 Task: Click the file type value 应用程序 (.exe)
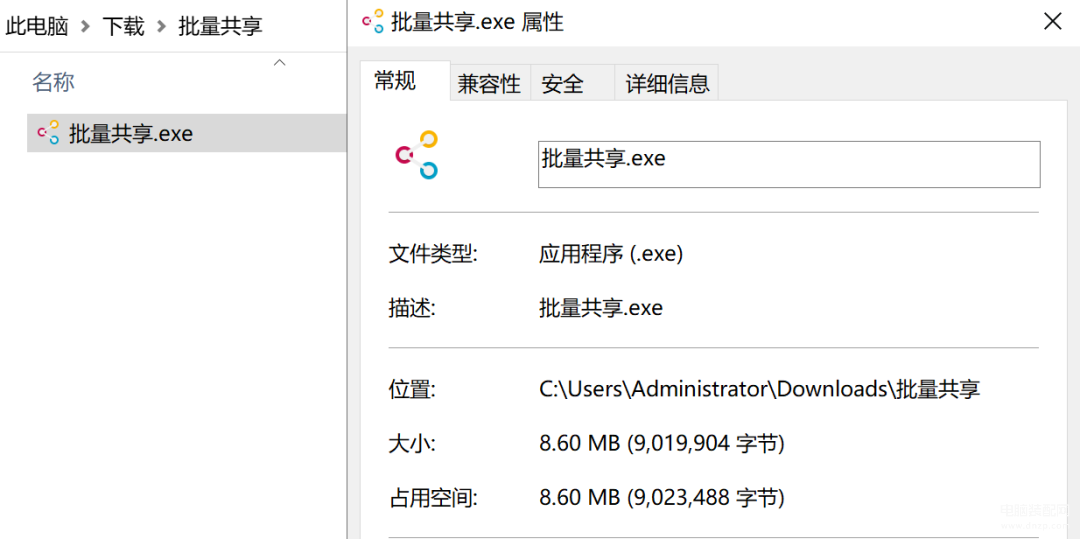tap(611, 254)
